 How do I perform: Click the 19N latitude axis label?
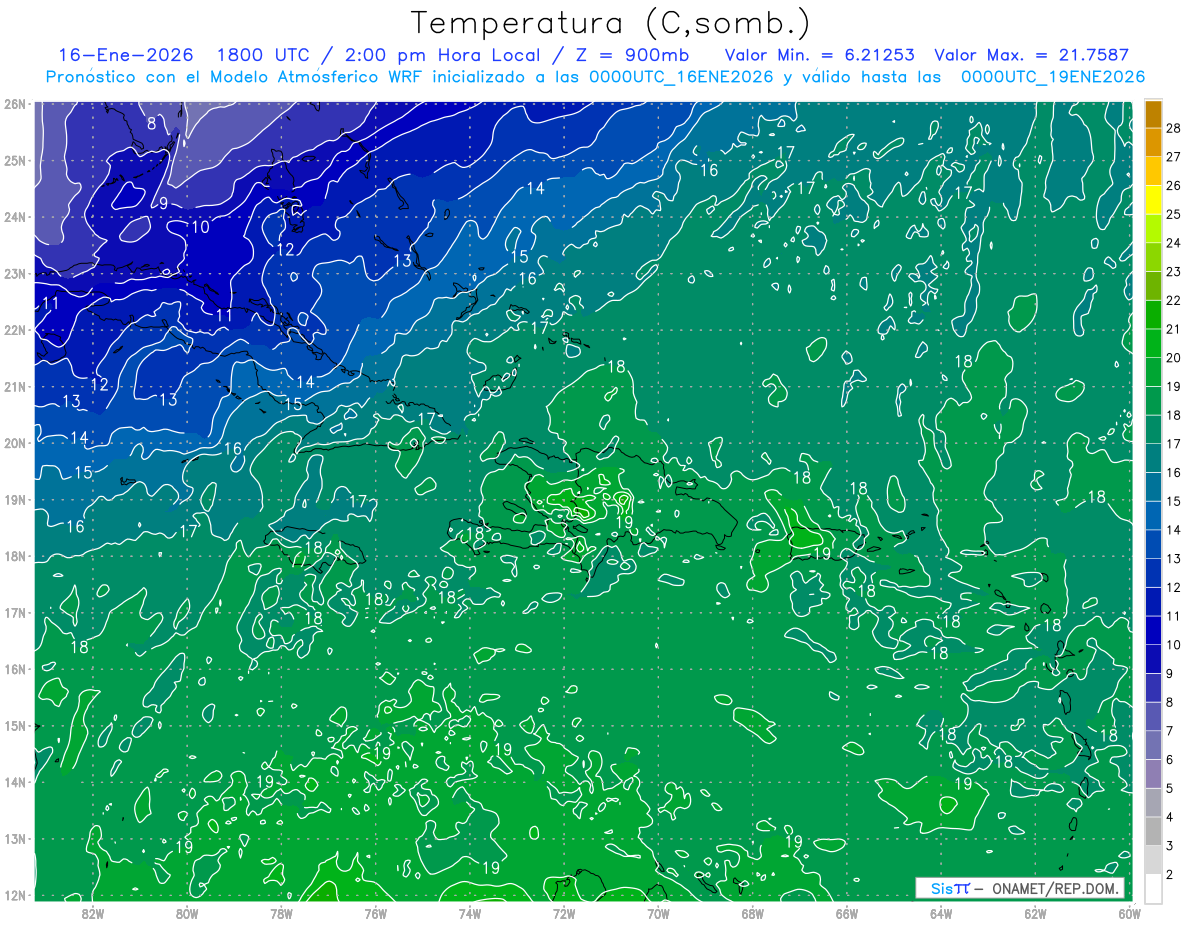[15, 500]
